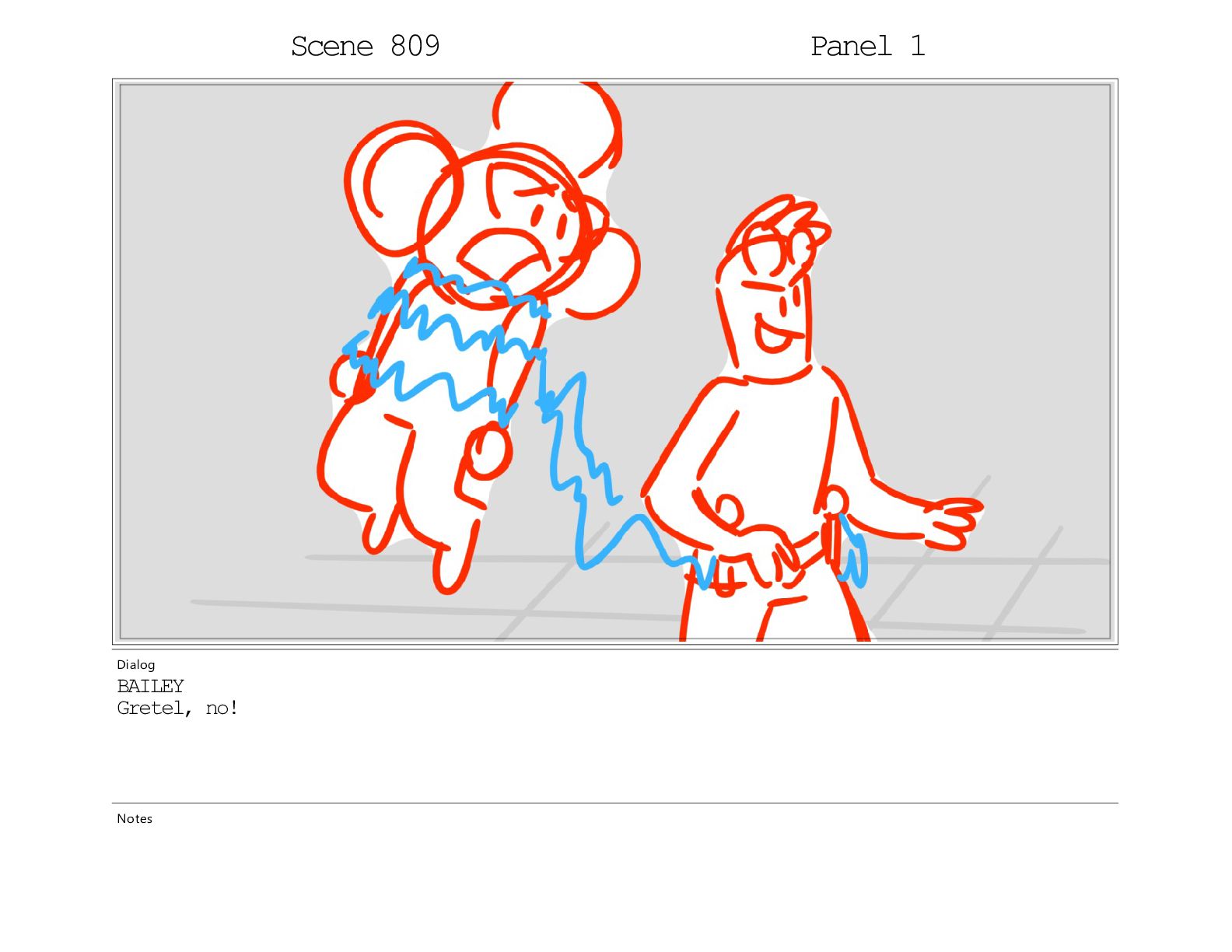
Task: Click the 'Scene 809' heading text
Action: [x=366, y=47]
